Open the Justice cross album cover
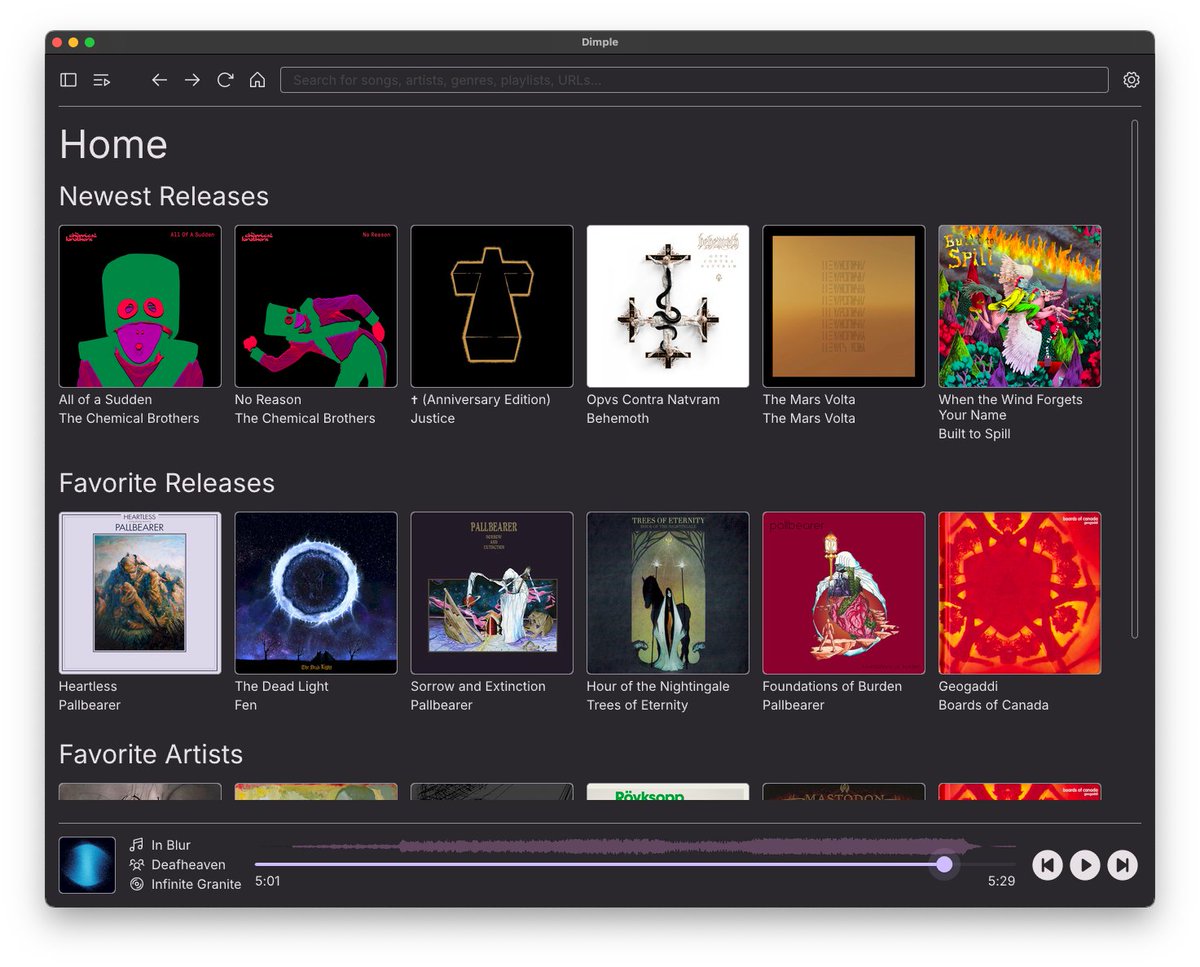1200x967 pixels. click(492, 306)
